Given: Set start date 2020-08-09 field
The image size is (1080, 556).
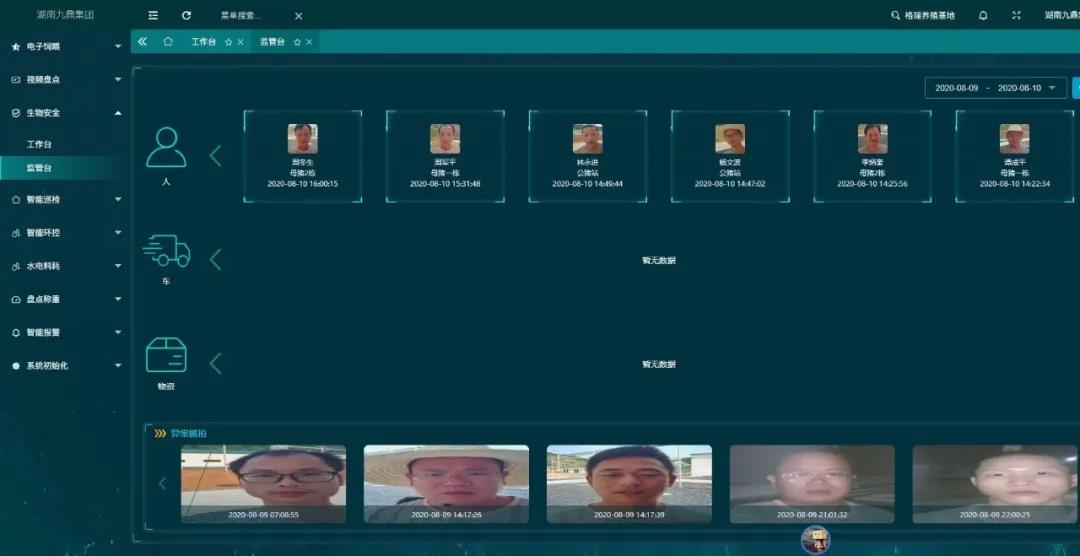Looking at the screenshot, I should [x=956, y=88].
